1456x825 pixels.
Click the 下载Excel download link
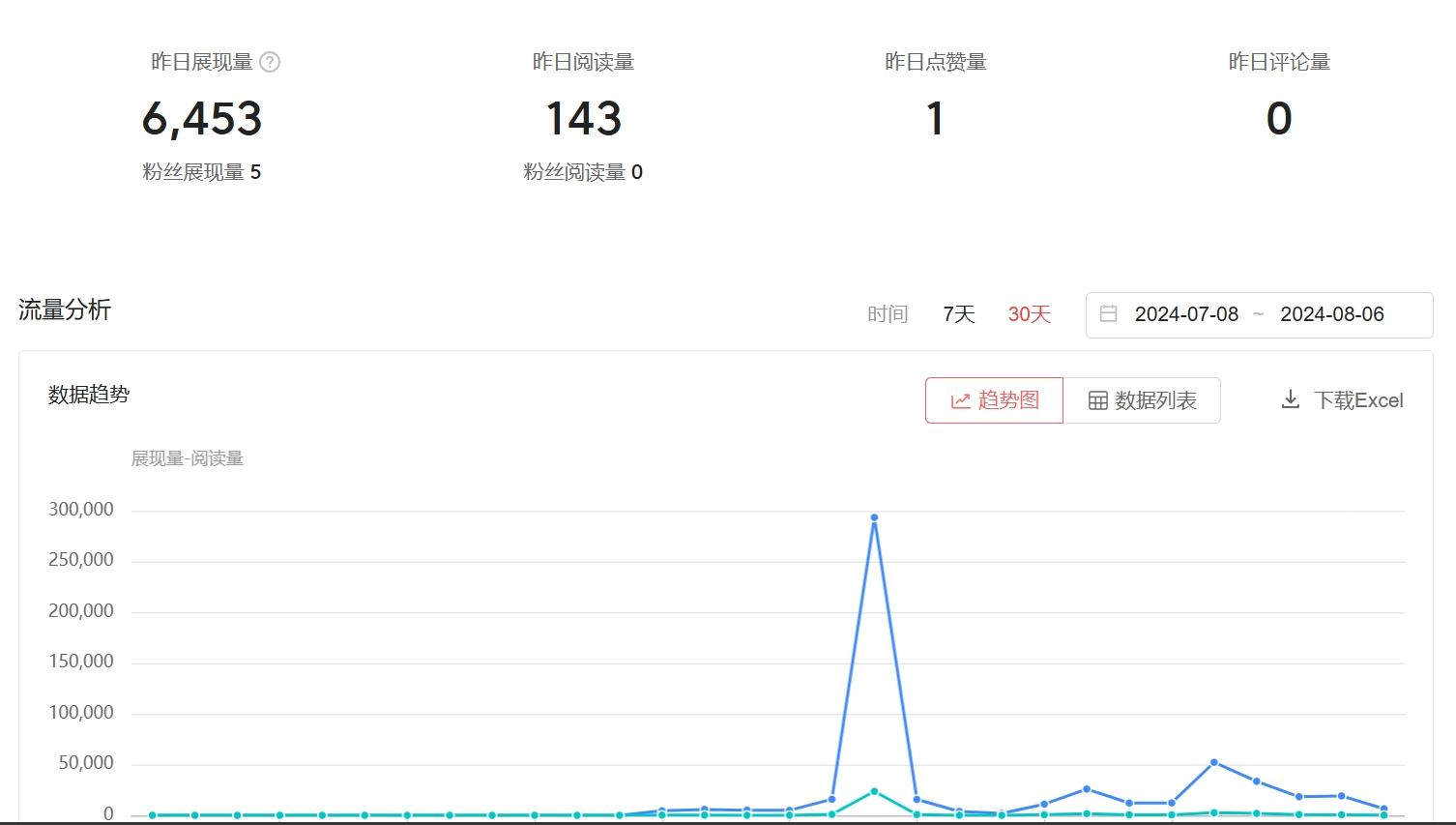coord(1357,400)
